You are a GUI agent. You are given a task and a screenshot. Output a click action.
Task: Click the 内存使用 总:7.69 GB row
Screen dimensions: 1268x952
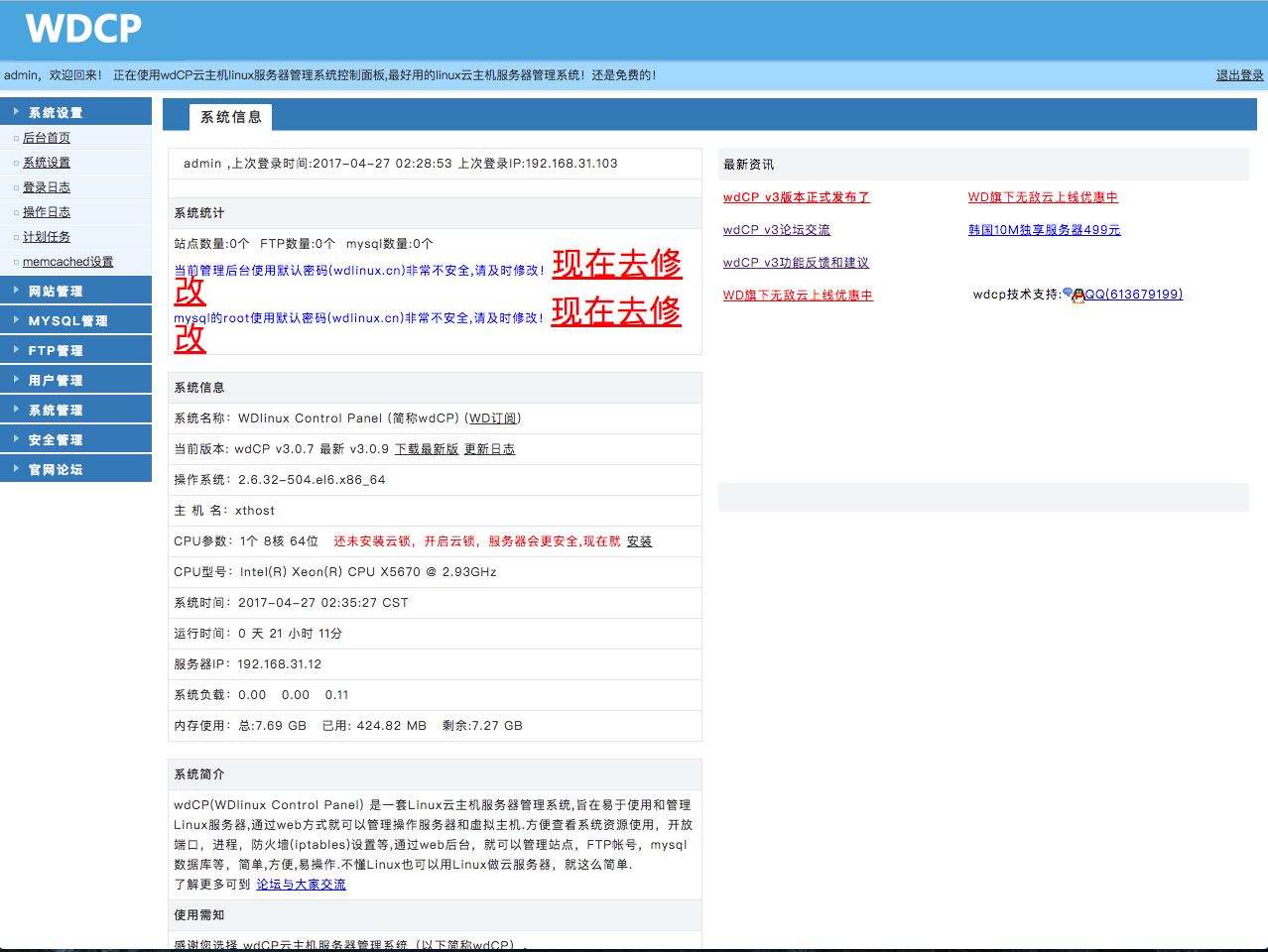(x=435, y=726)
